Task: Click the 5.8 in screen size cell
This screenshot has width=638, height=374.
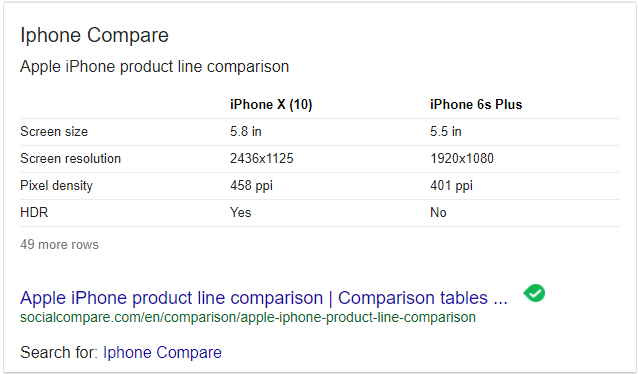Action: 246,131
